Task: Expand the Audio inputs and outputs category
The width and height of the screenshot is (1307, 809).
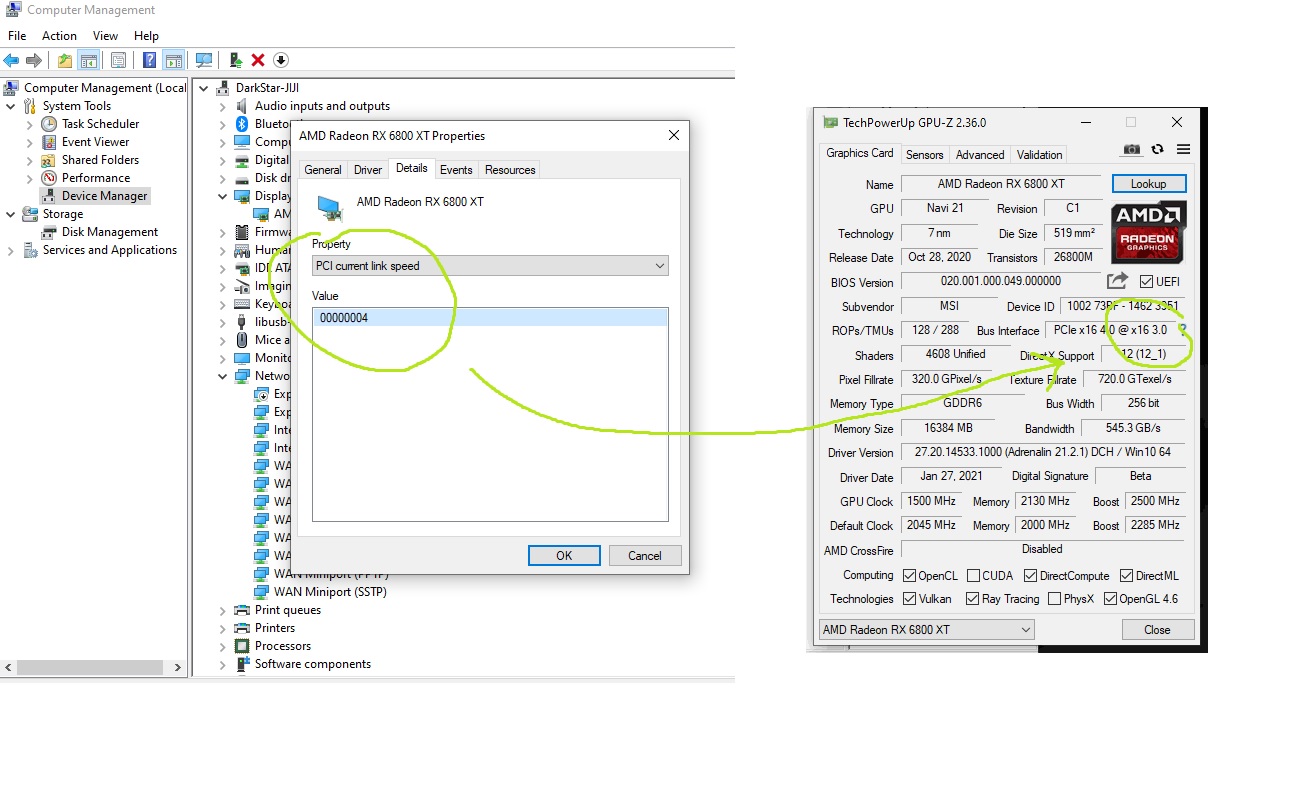Action: [222, 106]
